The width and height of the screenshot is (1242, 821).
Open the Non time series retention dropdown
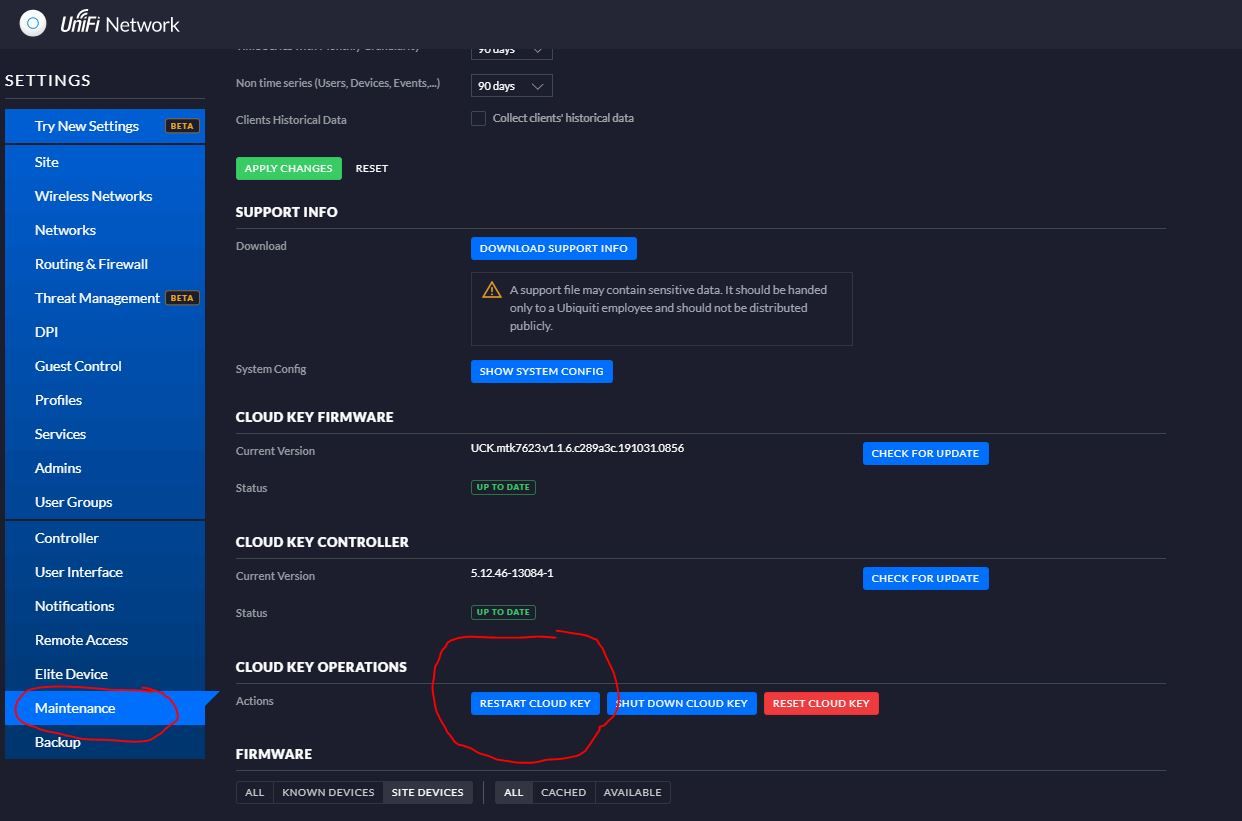pyautogui.click(x=511, y=86)
